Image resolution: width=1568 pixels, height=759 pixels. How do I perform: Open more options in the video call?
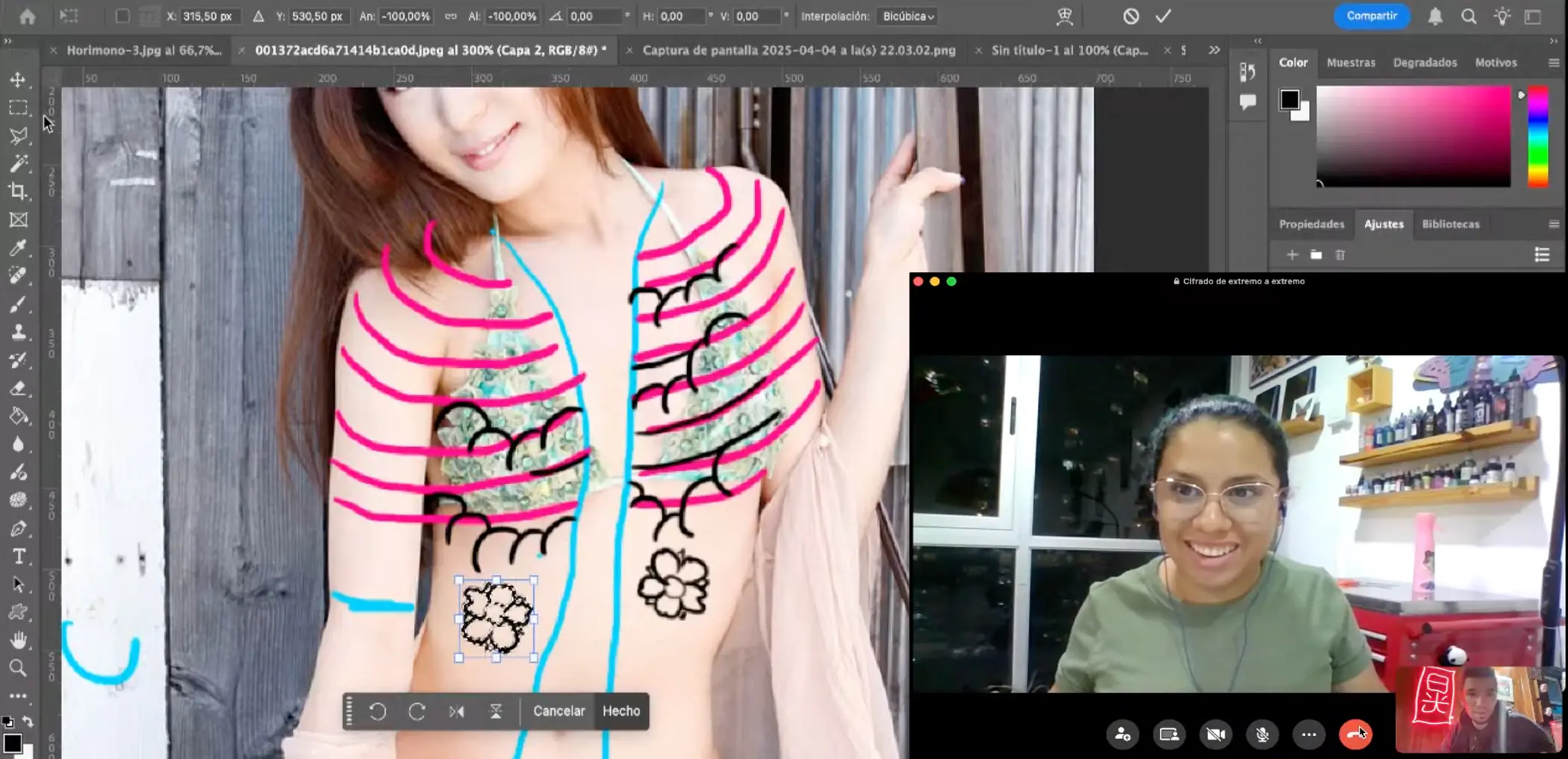(x=1309, y=734)
